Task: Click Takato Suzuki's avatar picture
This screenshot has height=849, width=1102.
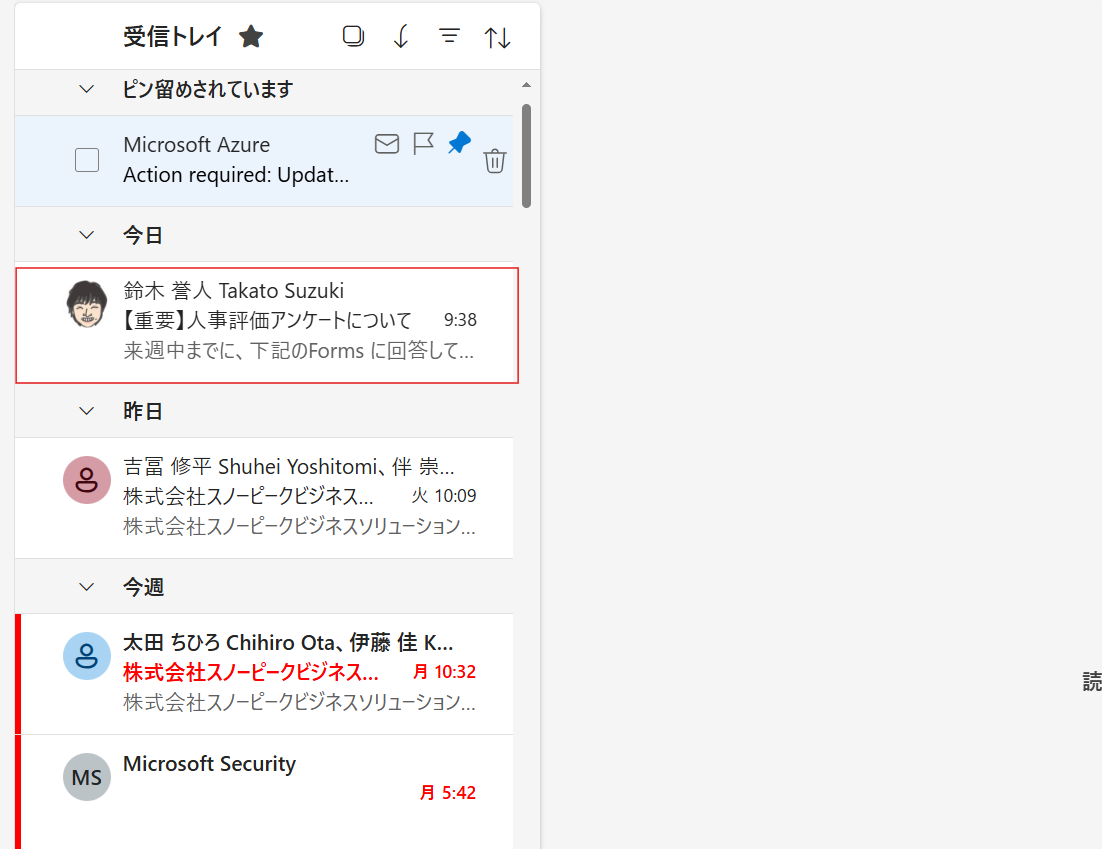Action: click(87, 304)
